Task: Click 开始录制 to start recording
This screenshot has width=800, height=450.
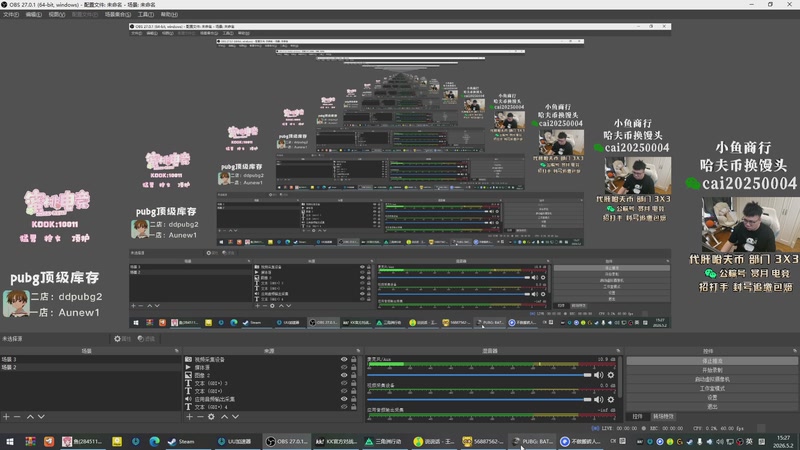Action: click(x=712, y=370)
